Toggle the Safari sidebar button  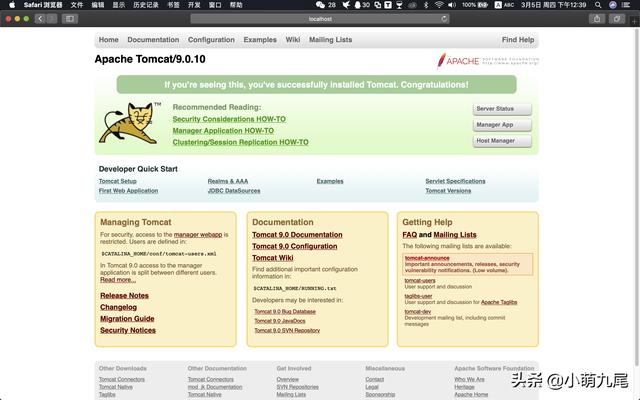70,19
